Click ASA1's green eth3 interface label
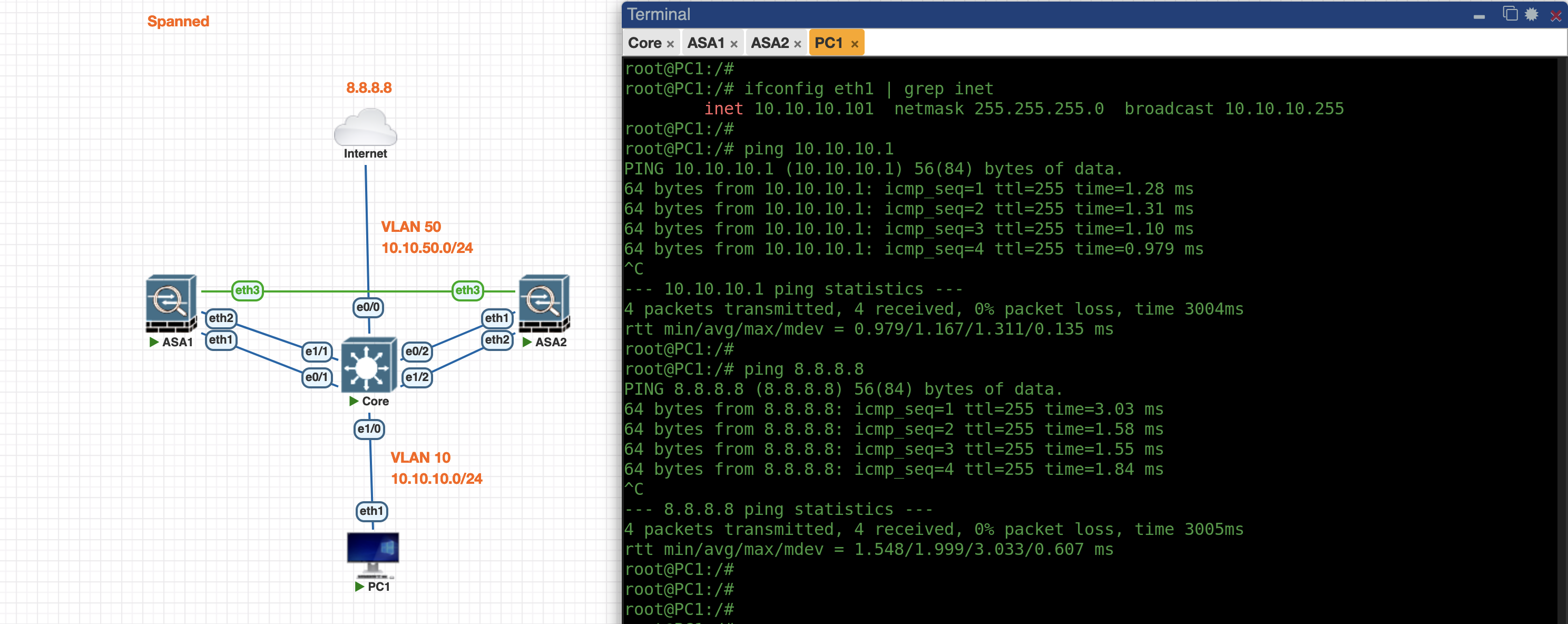Viewport: 1568px width, 624px height. tap(247, 290)
